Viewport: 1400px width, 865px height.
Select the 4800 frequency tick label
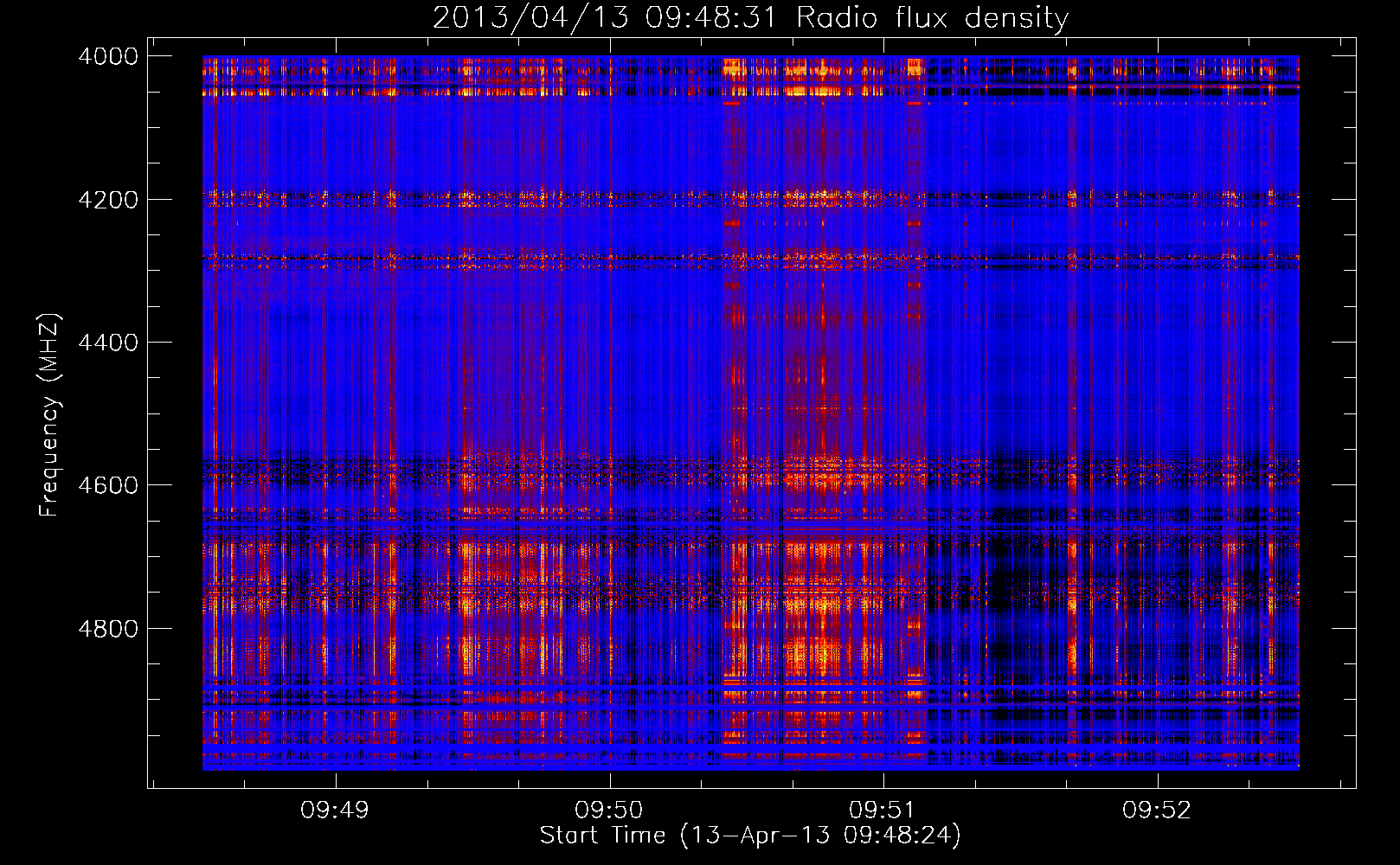click(108, 629)
